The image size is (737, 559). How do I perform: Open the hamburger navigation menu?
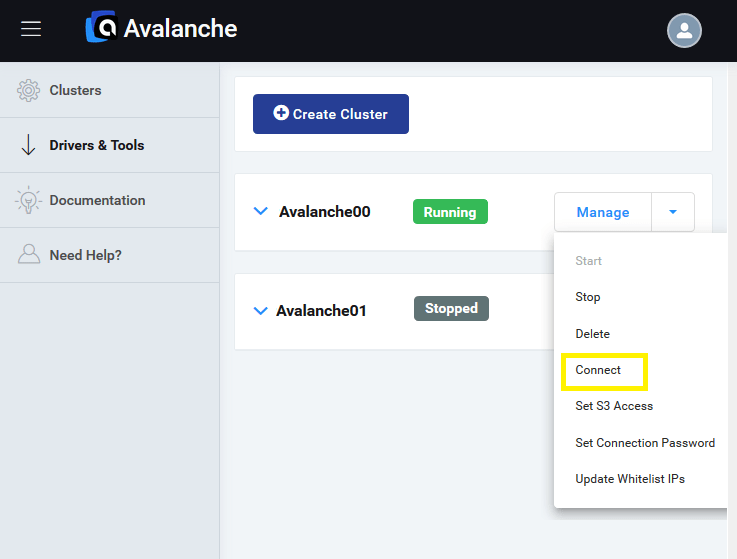[x=31, y=29]
